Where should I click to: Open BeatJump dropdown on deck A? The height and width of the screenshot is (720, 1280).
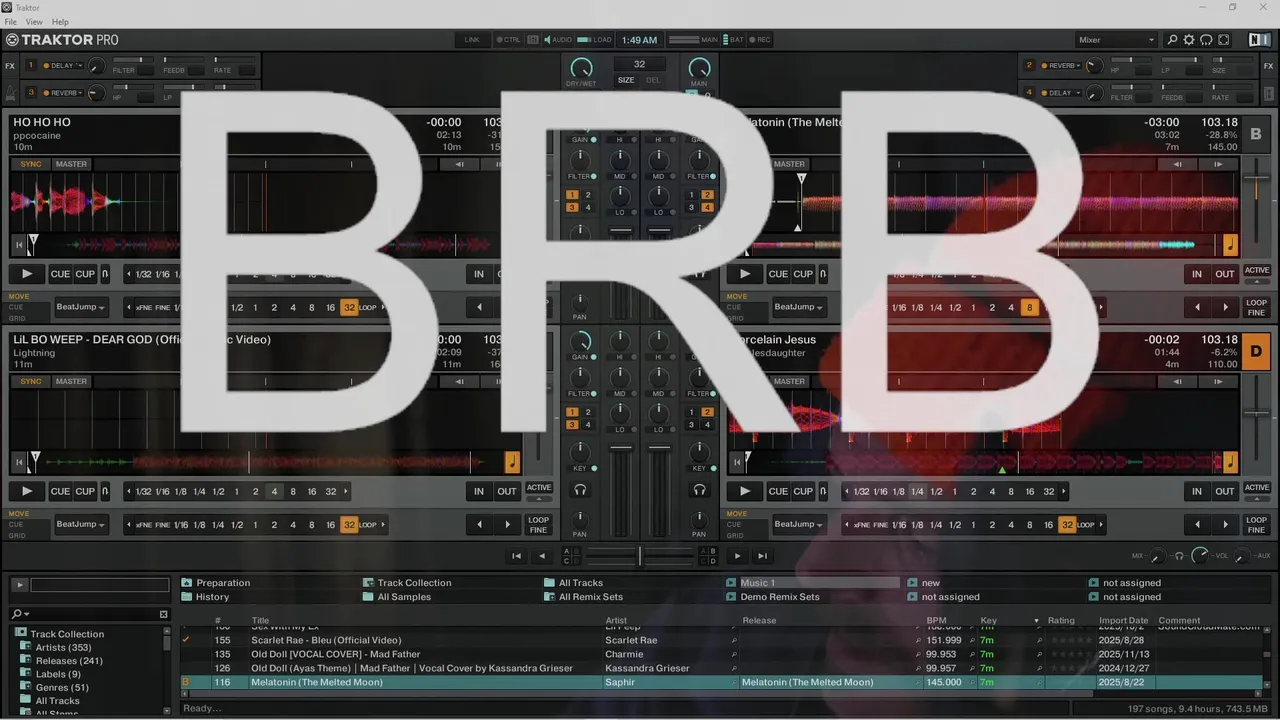point(80,307)
